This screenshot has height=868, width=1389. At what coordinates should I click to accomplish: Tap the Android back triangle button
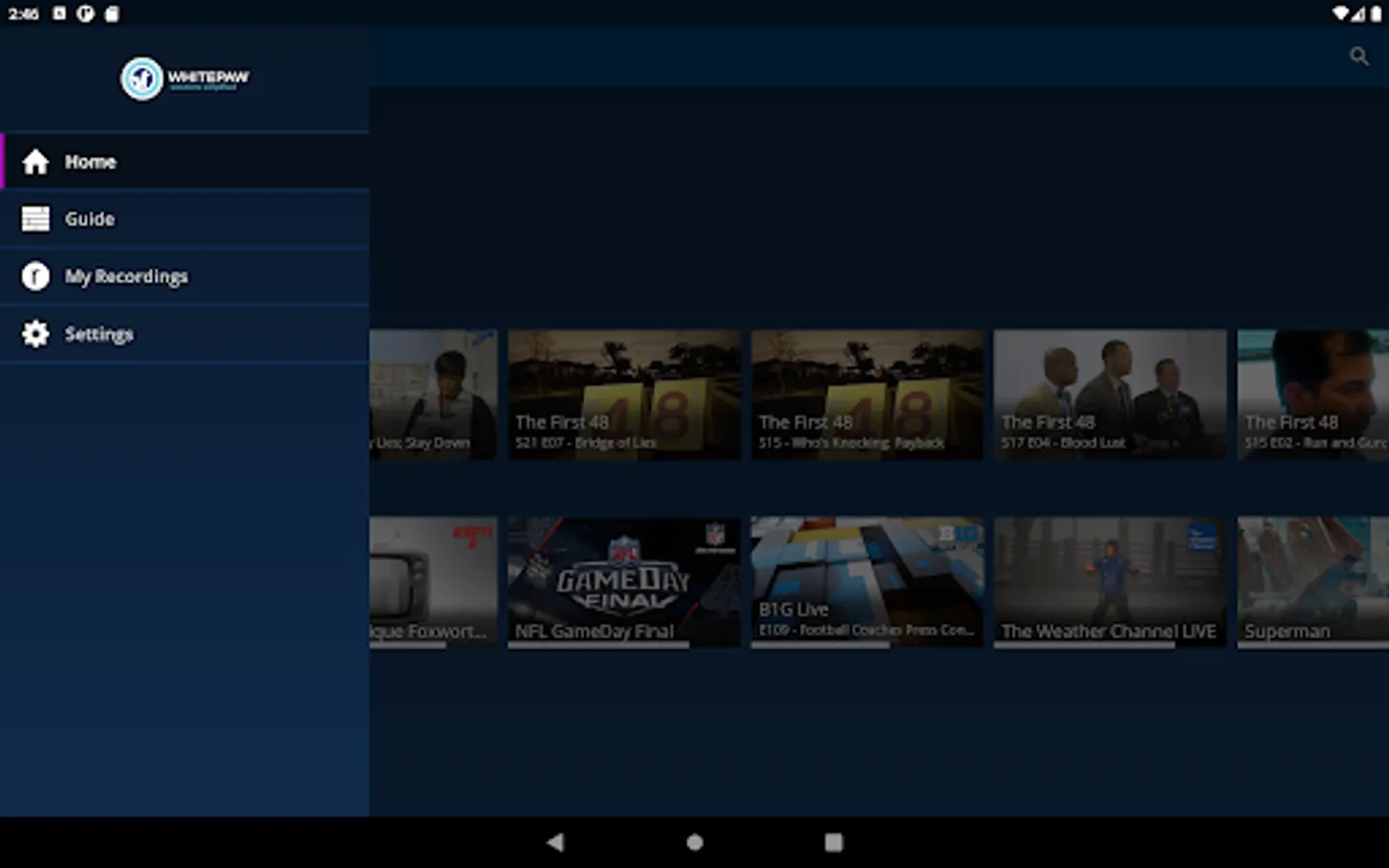click(x=555, y=842)
